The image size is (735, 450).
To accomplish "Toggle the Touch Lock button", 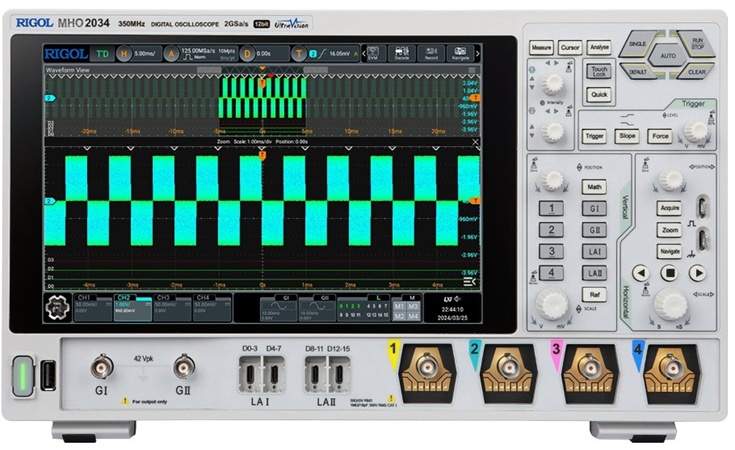I will [x=599, y=72].
